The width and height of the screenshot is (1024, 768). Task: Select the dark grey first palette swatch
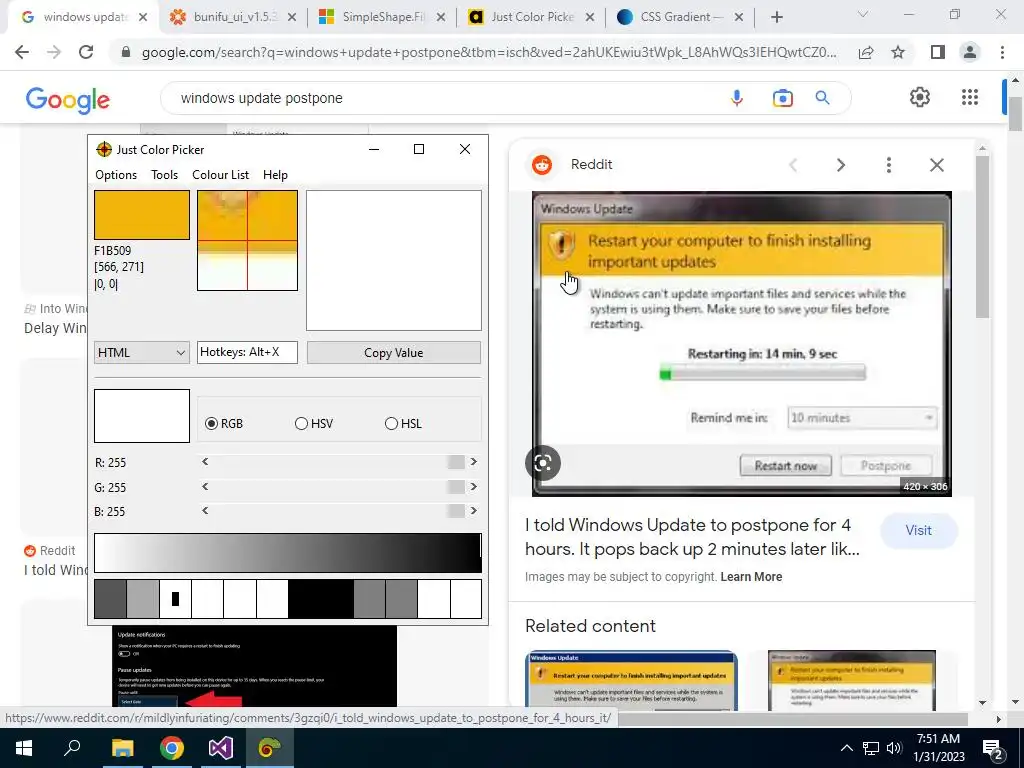110,599
